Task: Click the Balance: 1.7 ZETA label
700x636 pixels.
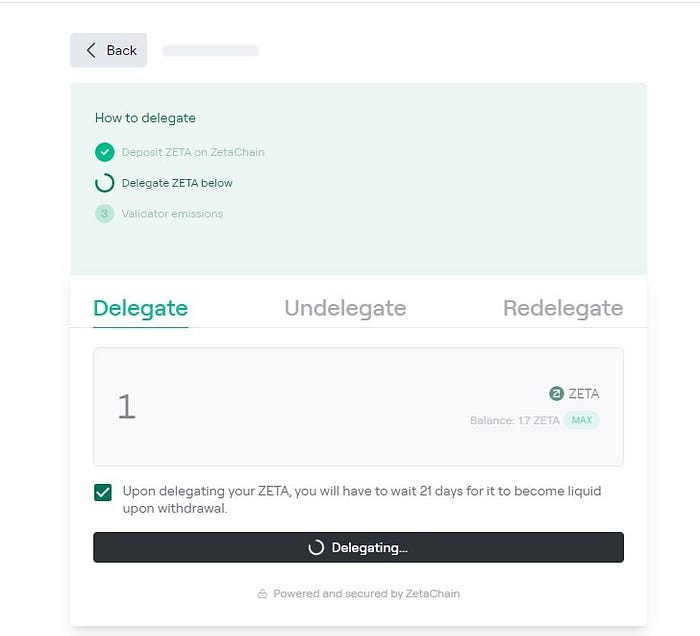Action: pyautogui.click(x=514, y=420)
